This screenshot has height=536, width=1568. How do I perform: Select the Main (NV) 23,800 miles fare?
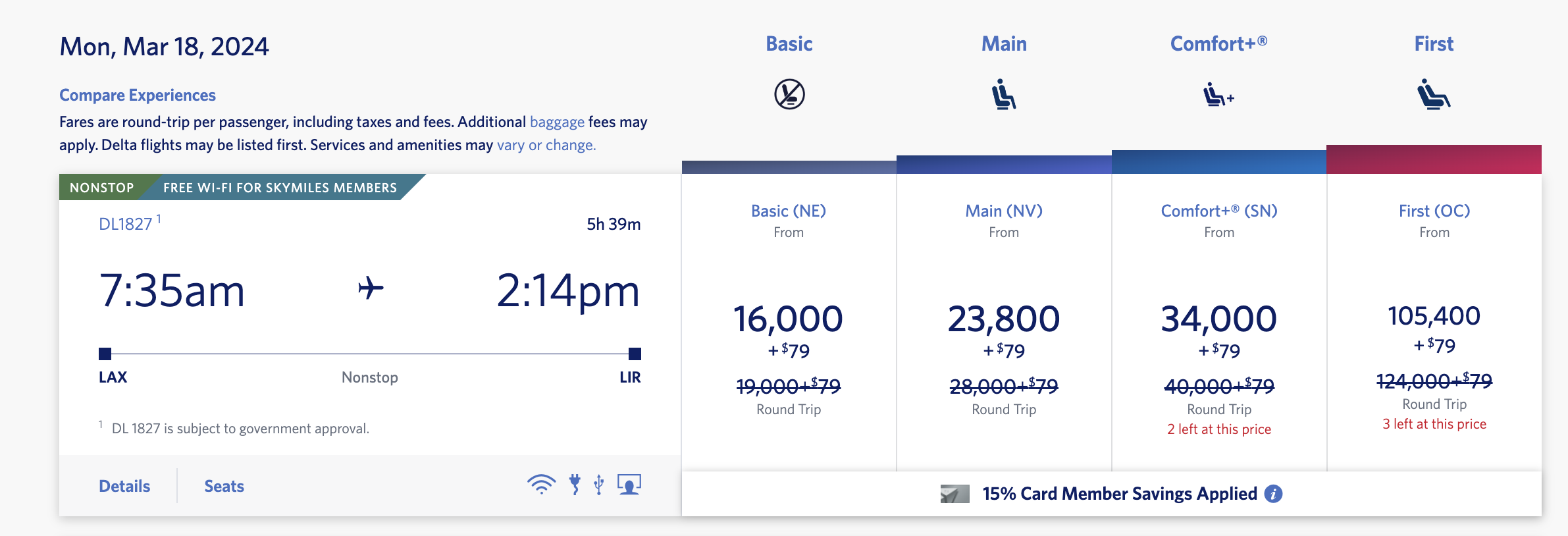pyautogui.click(x=1003, y=319)
